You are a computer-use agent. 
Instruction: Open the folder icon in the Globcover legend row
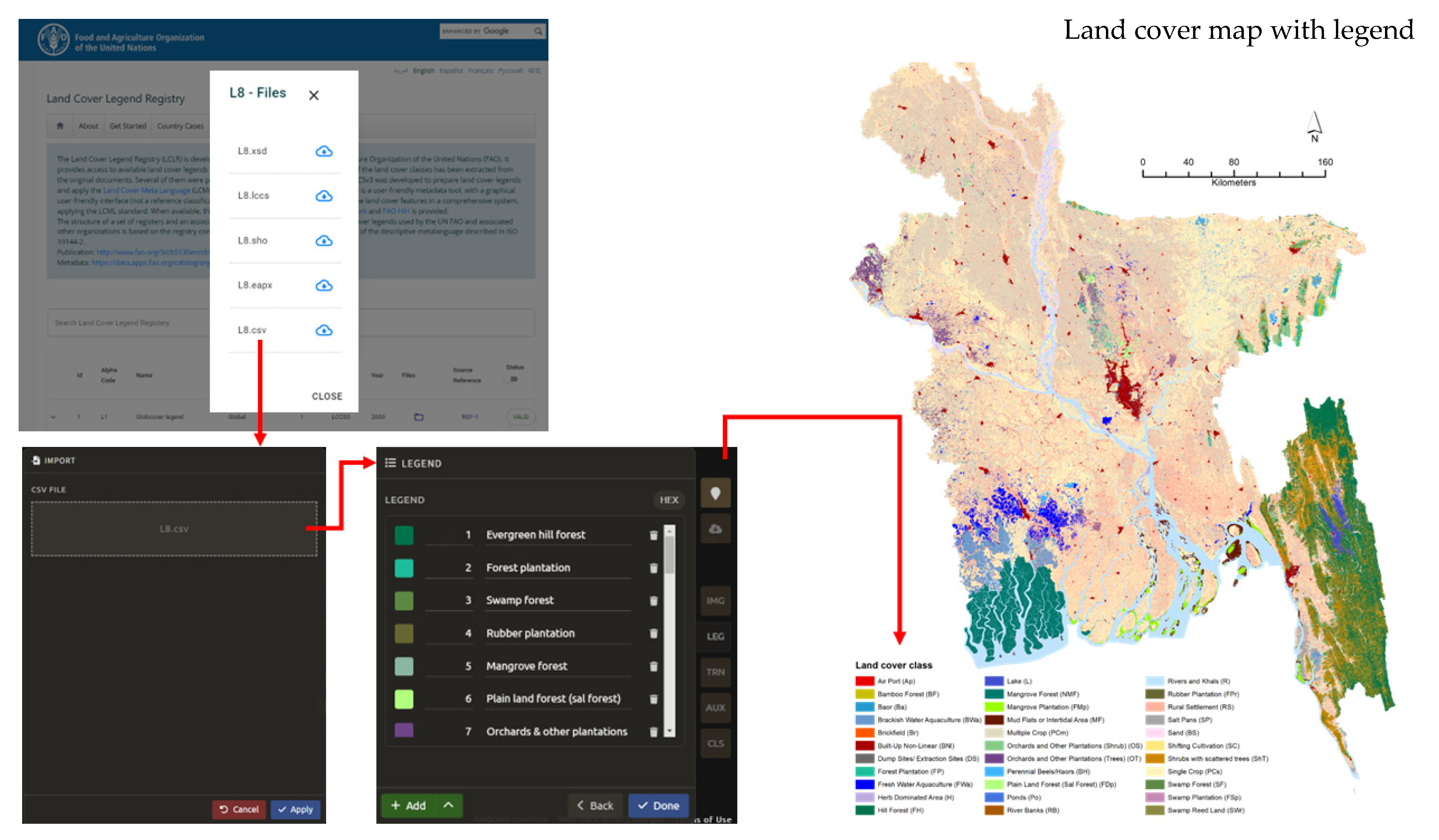[x=419, y=417]
